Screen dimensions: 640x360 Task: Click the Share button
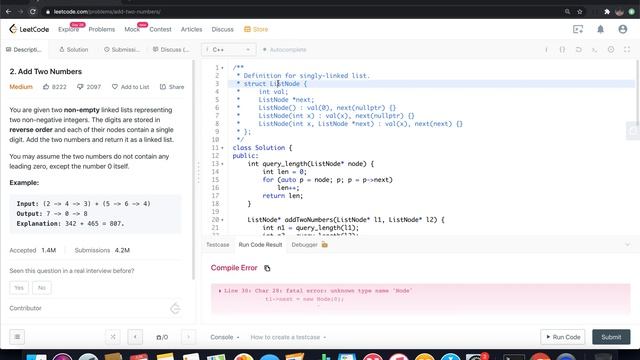tap(172, 87)
